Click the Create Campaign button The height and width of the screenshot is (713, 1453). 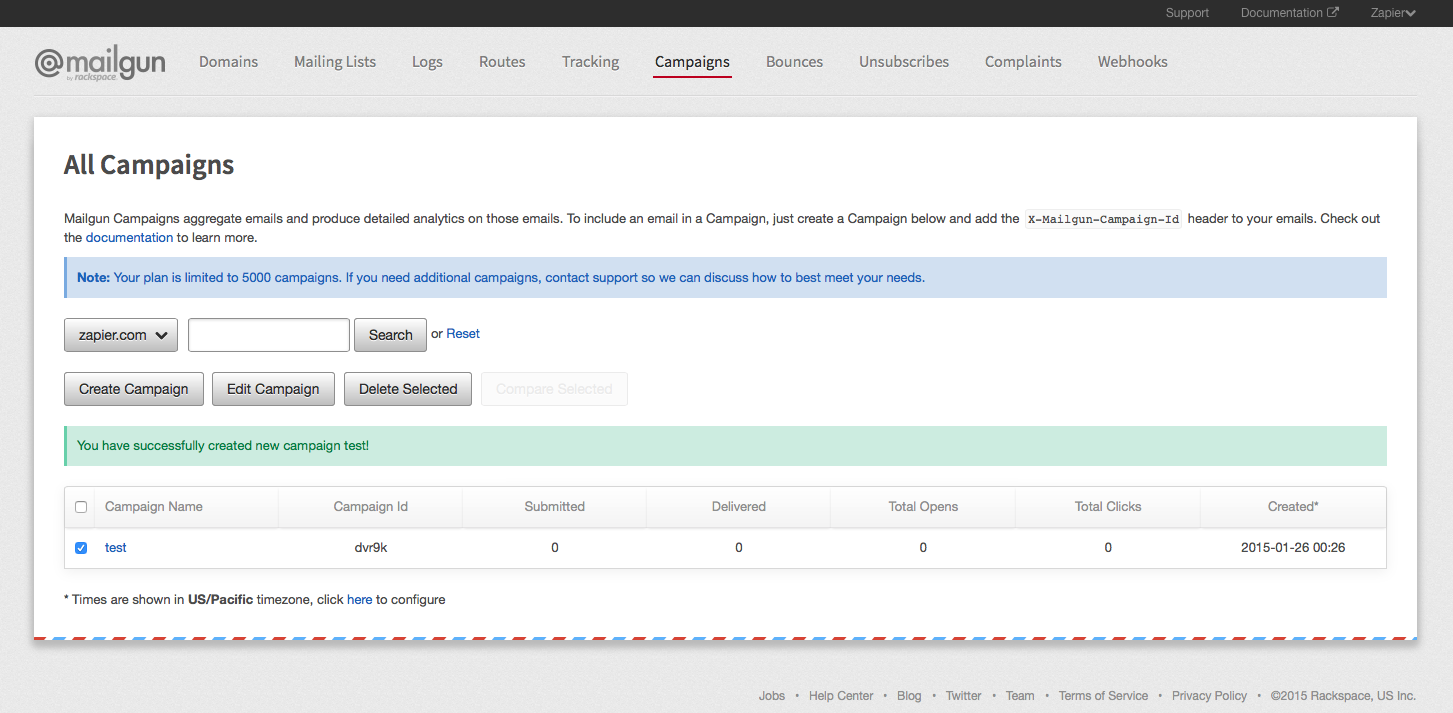point(133,388)
